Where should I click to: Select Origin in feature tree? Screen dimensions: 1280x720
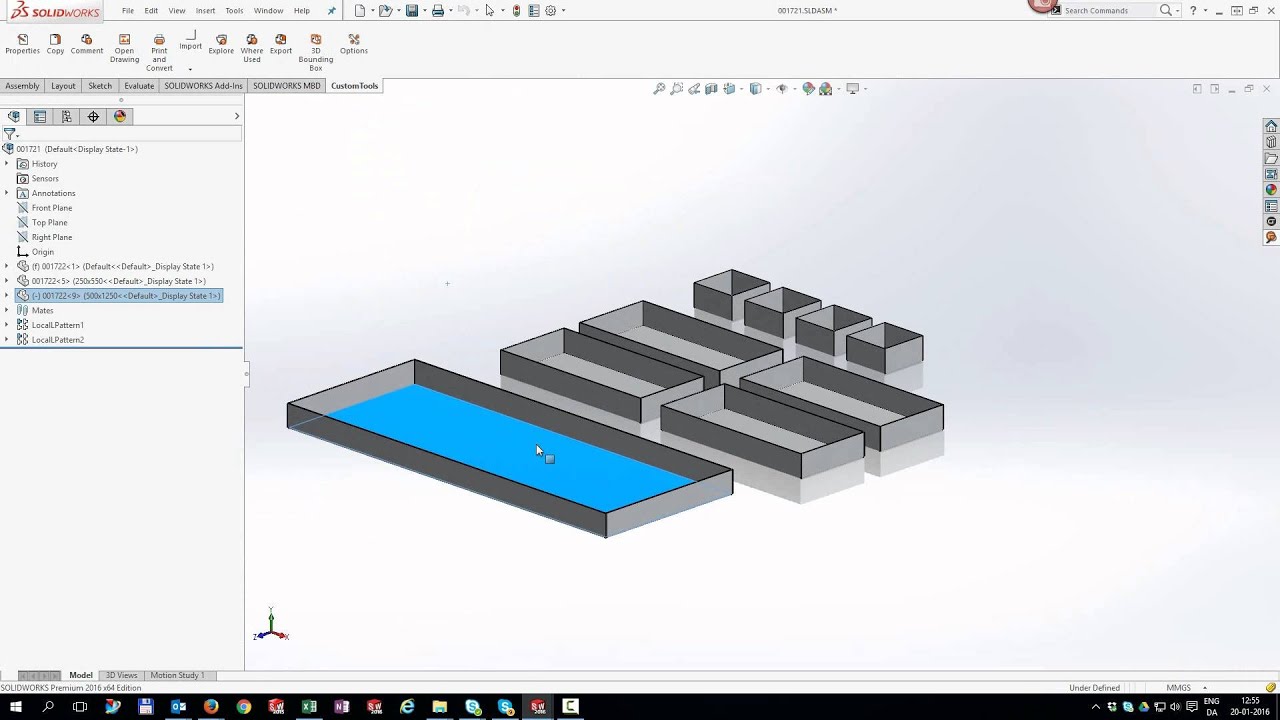(x=42, y=251)
